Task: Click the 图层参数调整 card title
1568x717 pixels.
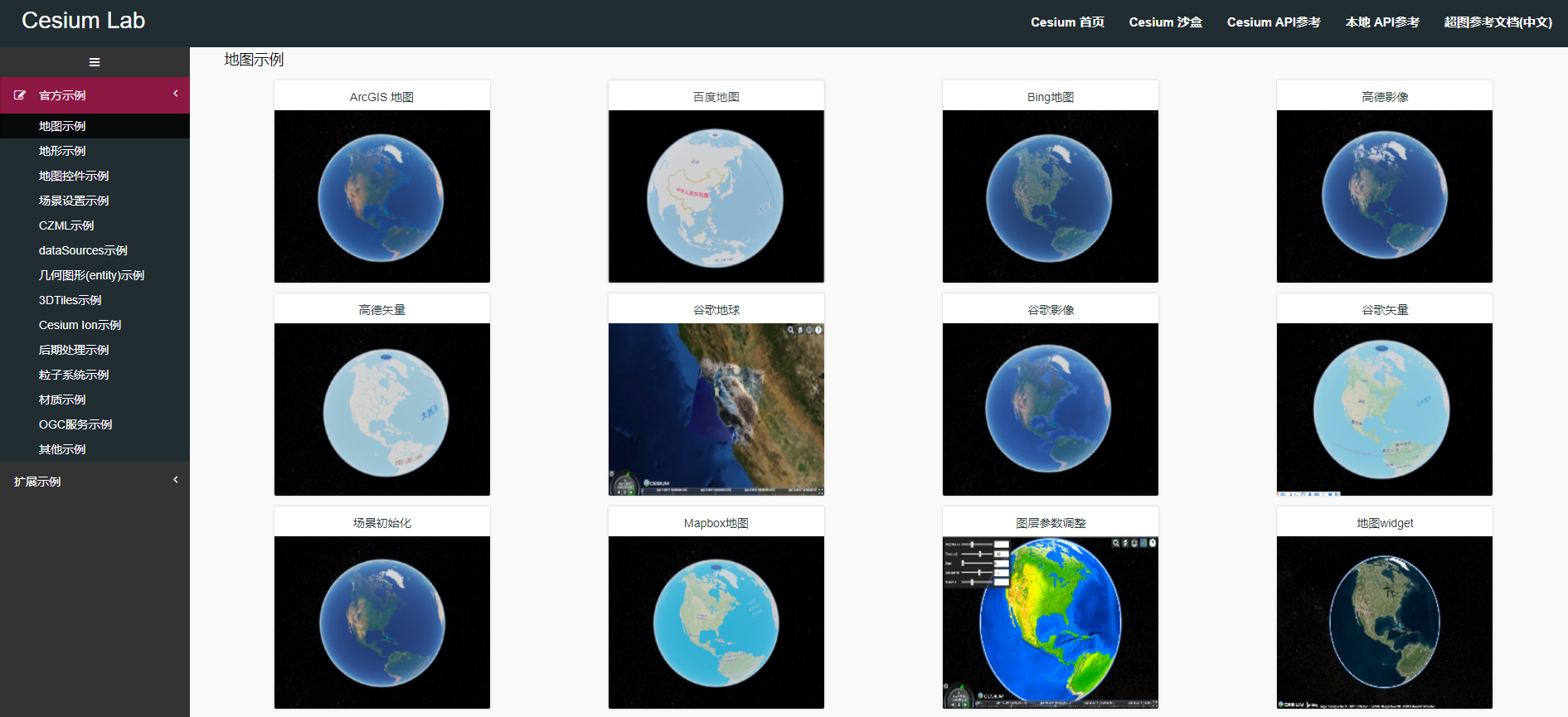Action: coord(1051,523)
